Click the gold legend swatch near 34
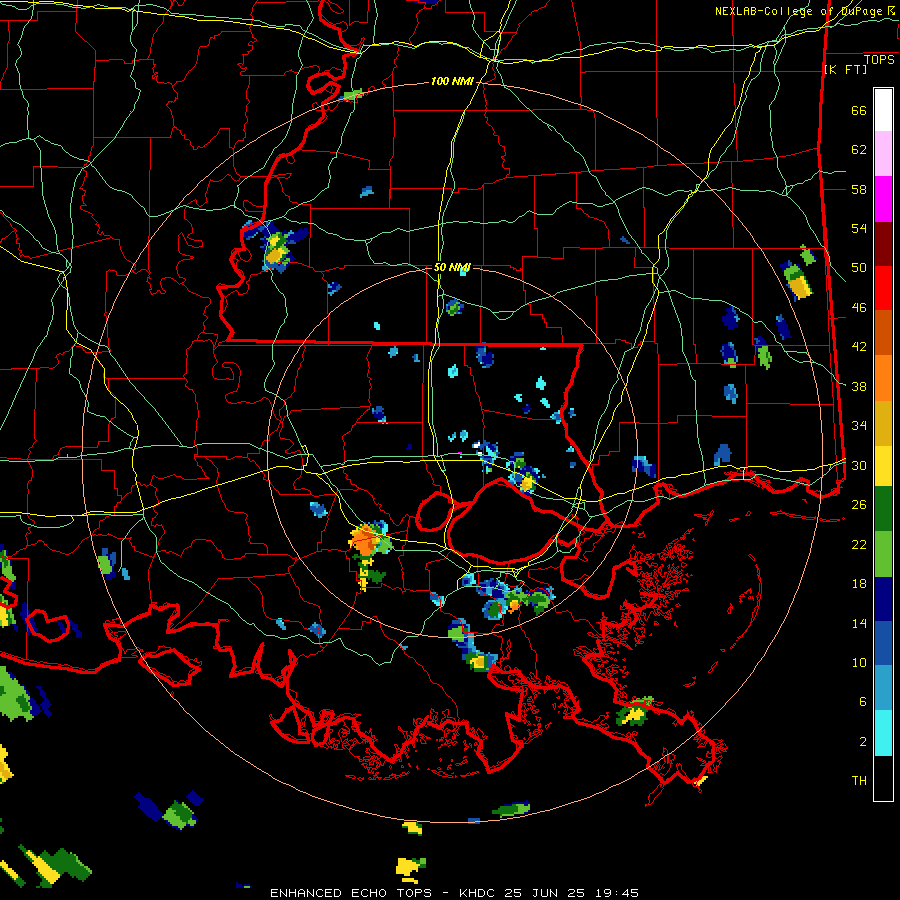 (x=883, y=423)
